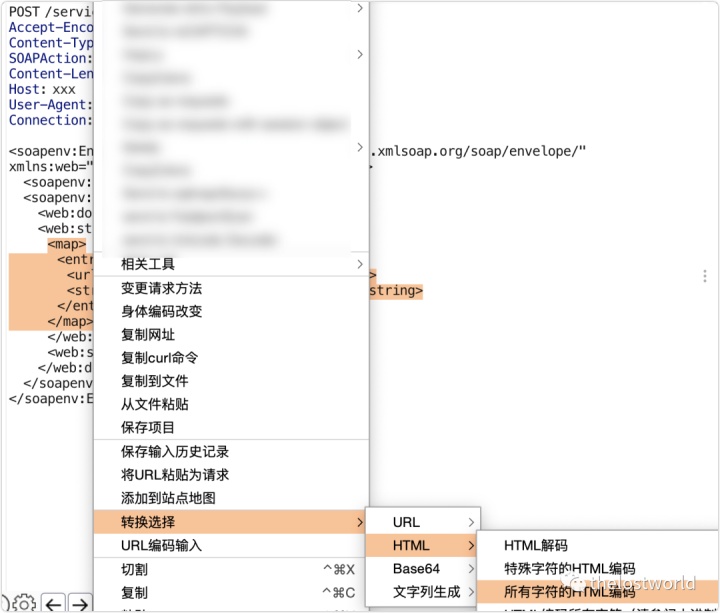
Task: Click the Content-Length header line
Action: pos(51,73)
